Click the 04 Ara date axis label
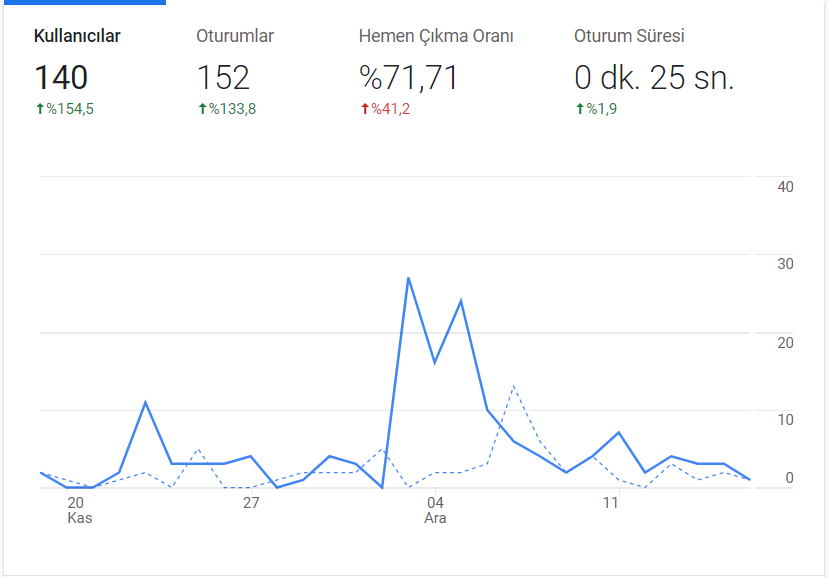828x577 pixels. point(435,510)
